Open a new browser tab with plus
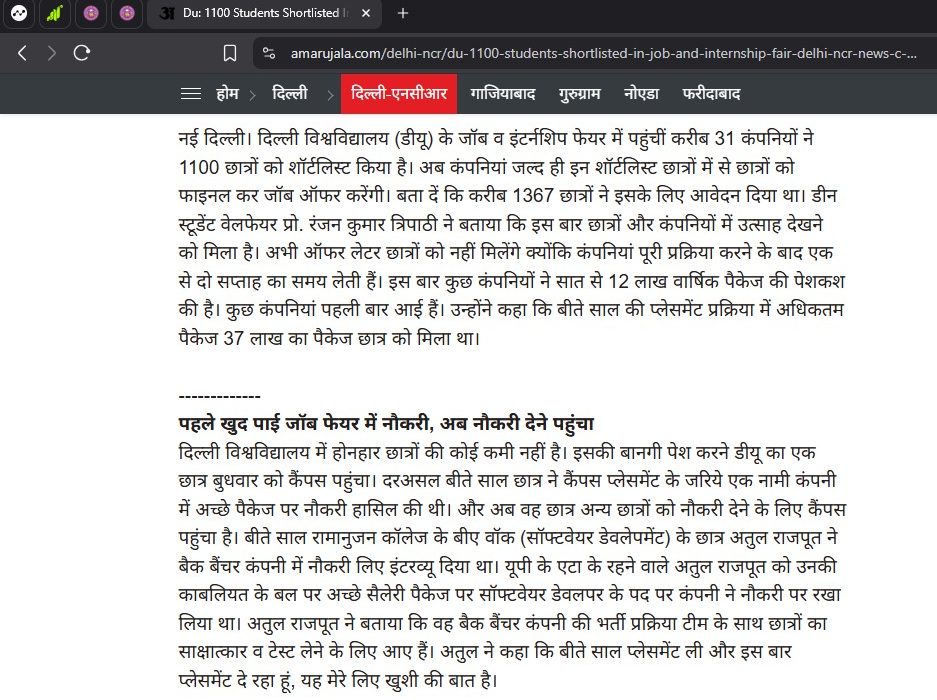937x700 pixels. click(403, 14)
